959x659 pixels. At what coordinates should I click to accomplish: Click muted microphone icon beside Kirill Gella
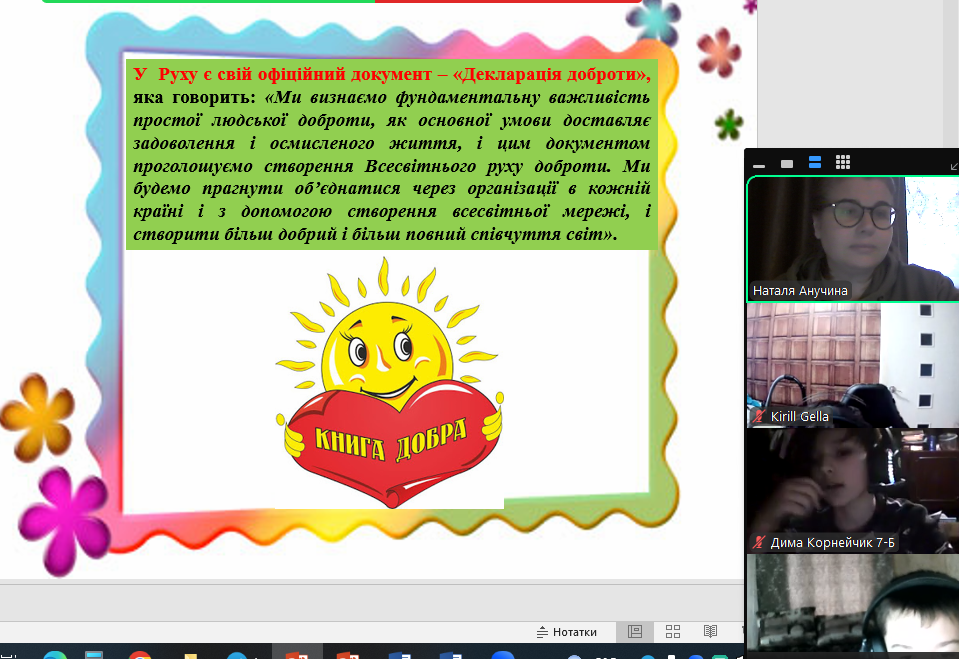pyautogui.click(x=759, y=417)
